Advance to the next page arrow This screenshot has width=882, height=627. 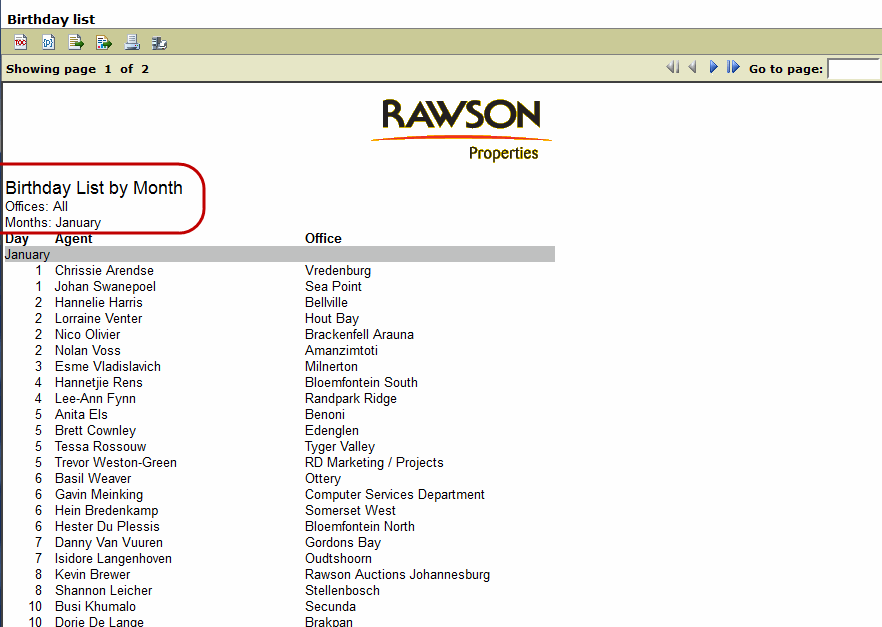[714, 67]
